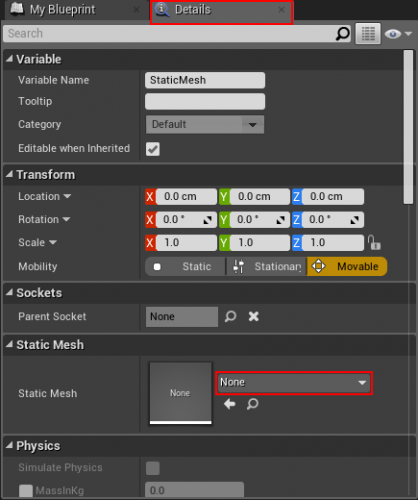
Task: Toggle Editable when Inherited checkbox
Action: point(153,149)
